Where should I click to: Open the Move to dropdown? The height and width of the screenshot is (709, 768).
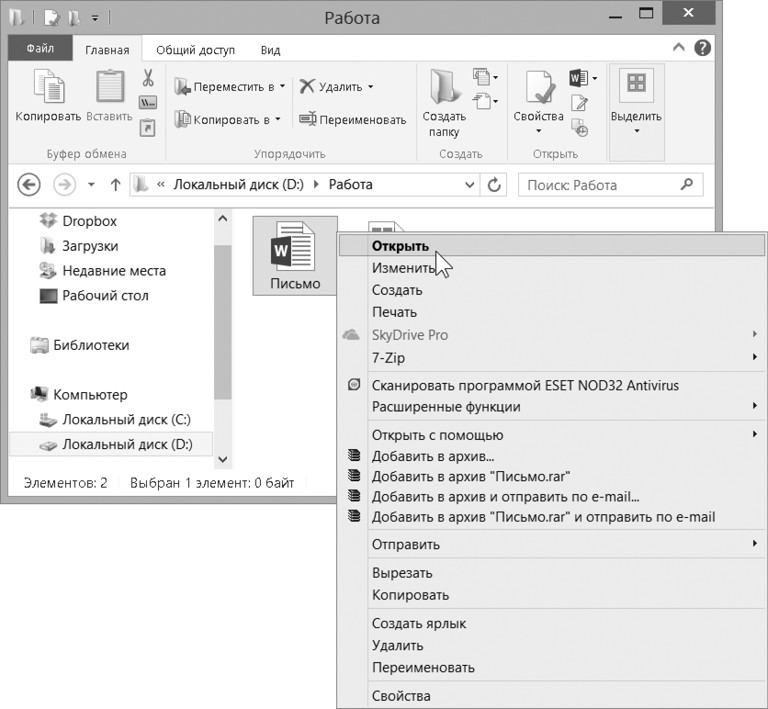pos(229,87)
